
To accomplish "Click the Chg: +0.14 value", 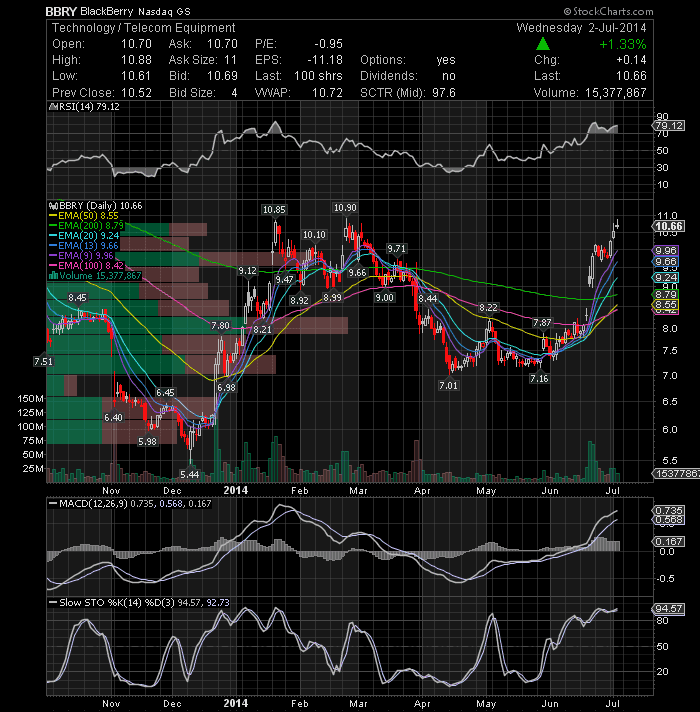I will pos(631,60).
